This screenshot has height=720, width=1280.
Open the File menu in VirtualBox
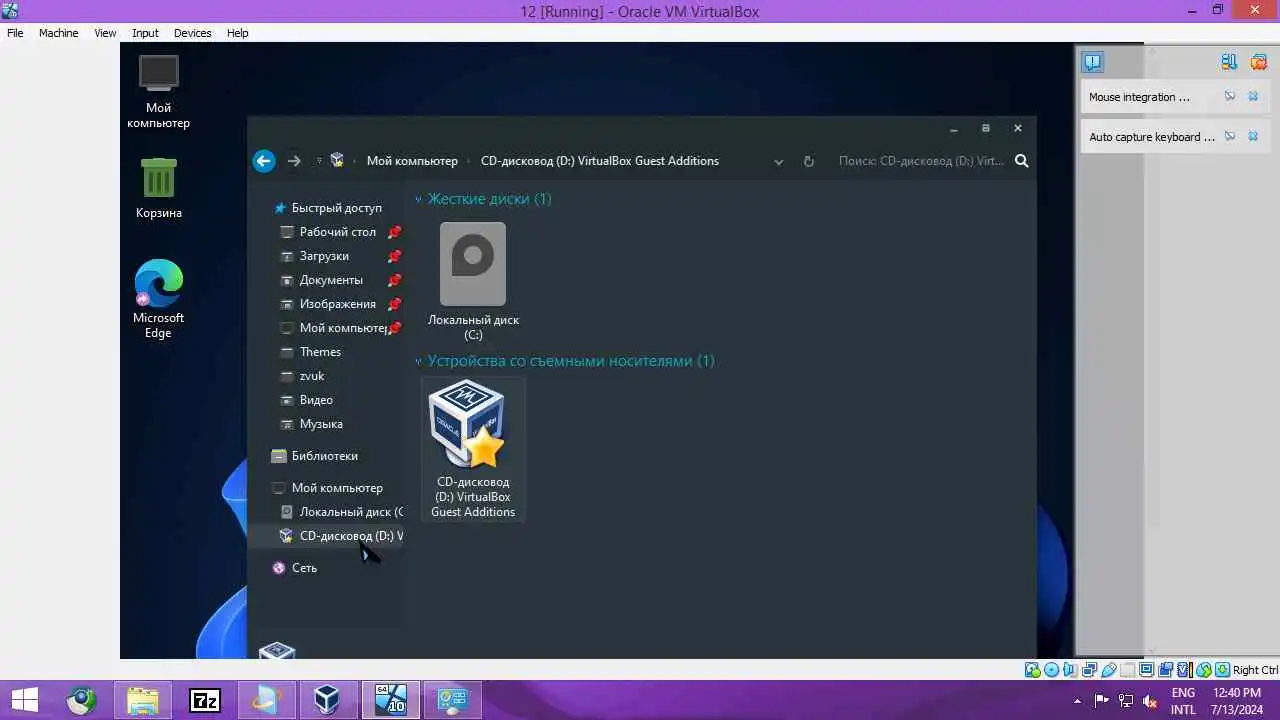click(x=15, y=33)
